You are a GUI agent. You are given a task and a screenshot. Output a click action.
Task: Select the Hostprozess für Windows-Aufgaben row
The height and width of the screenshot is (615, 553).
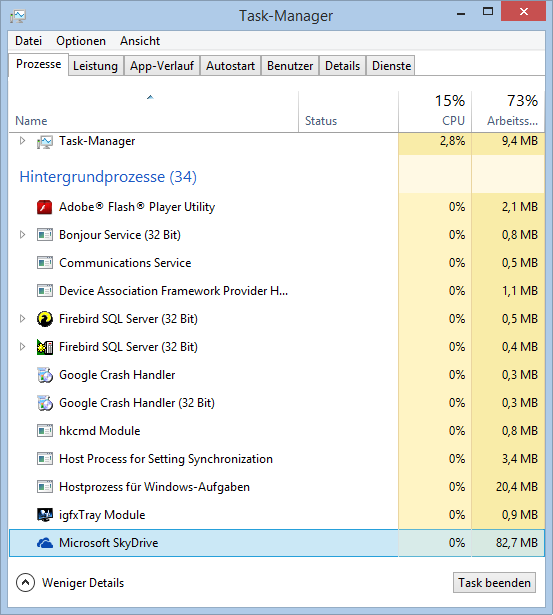point(277,487)
